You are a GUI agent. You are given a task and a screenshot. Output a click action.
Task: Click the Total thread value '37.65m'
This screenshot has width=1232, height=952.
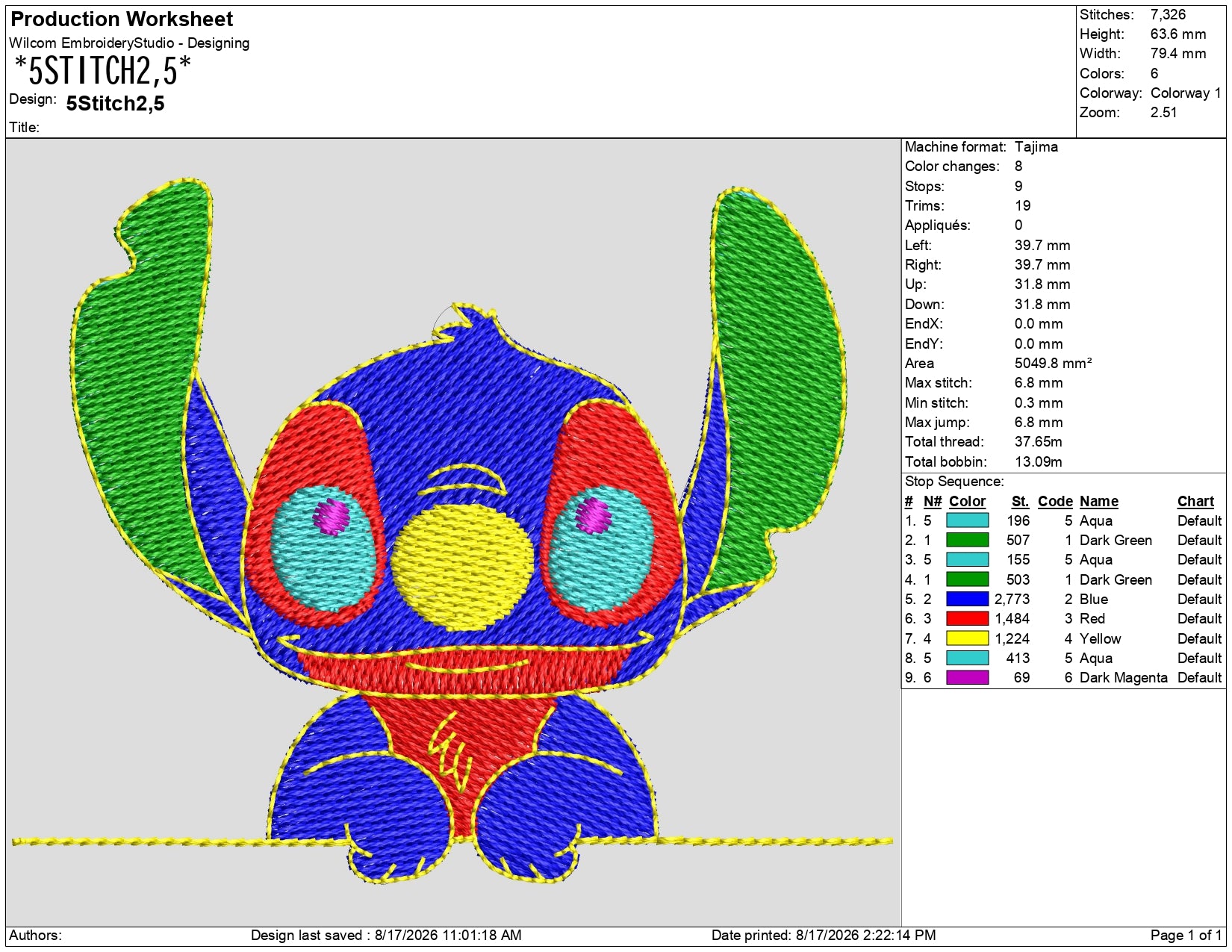tap(1038, 441)
